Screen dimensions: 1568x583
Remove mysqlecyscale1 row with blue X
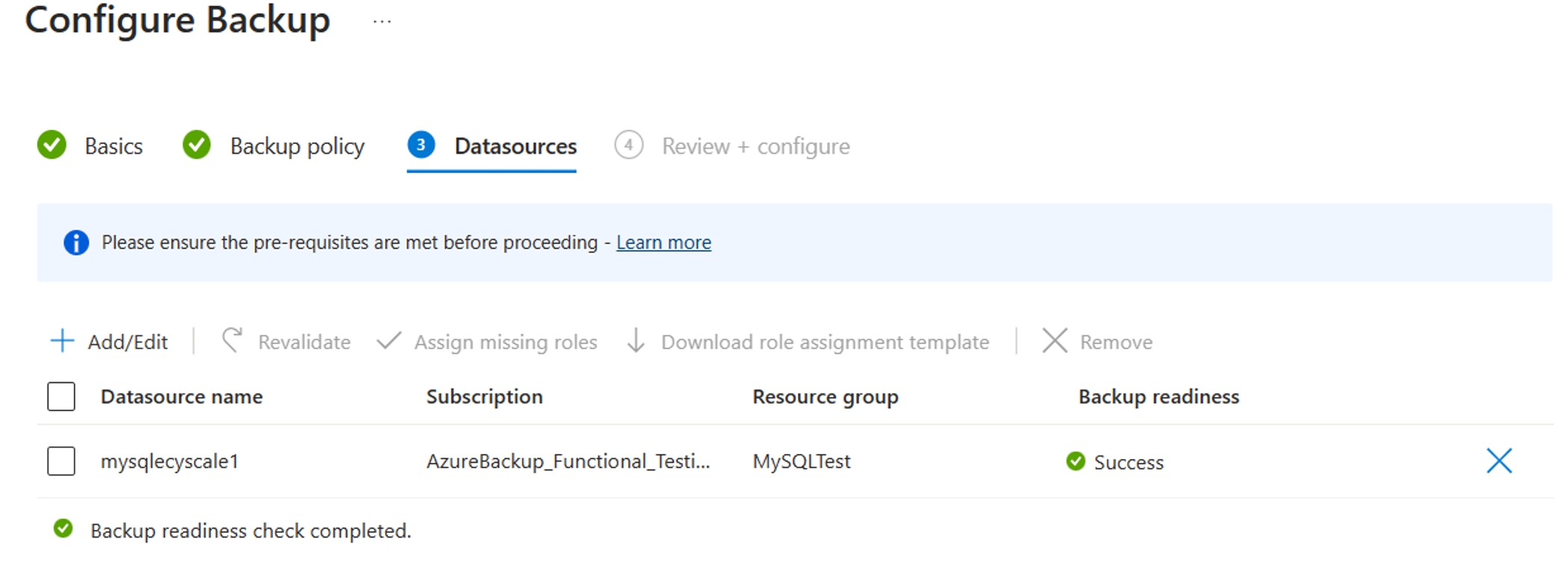pos(1499,461)
